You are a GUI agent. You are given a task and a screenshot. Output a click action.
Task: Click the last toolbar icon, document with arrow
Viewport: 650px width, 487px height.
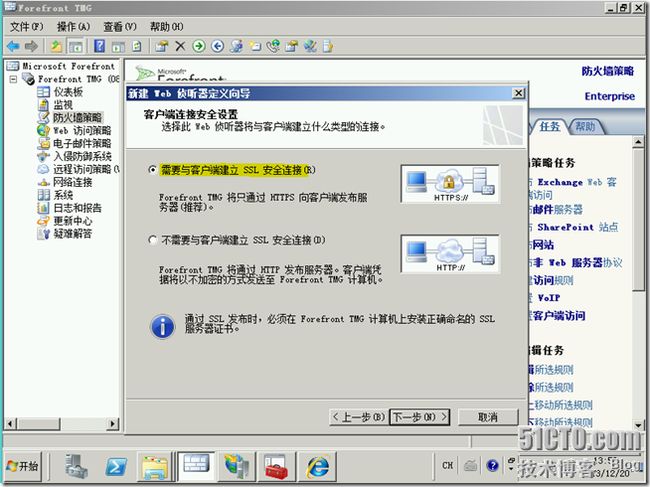tap(328, 46)
